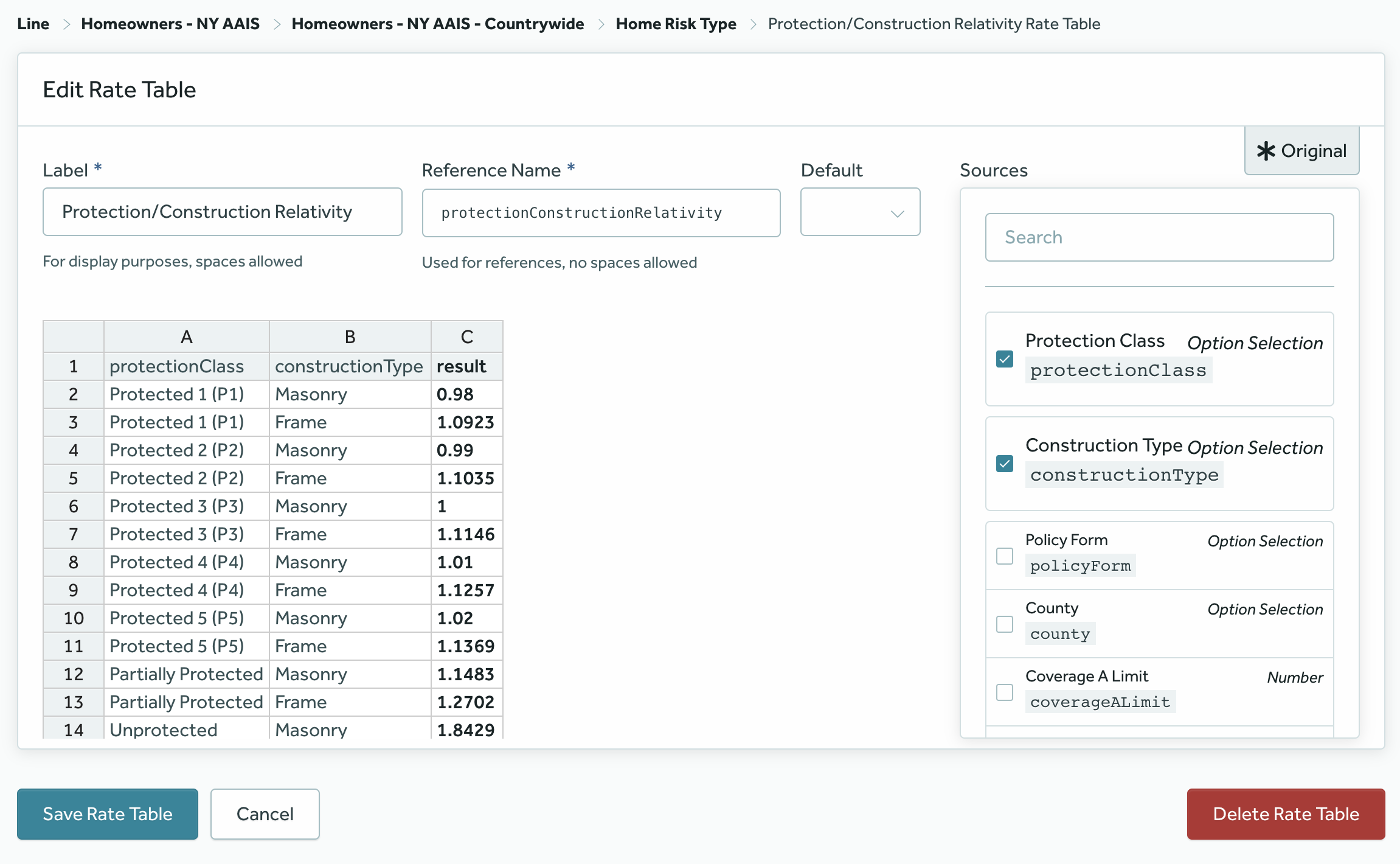Focus the Label input field
This screenshot has width=1400, height=864.
coord(223,212)
